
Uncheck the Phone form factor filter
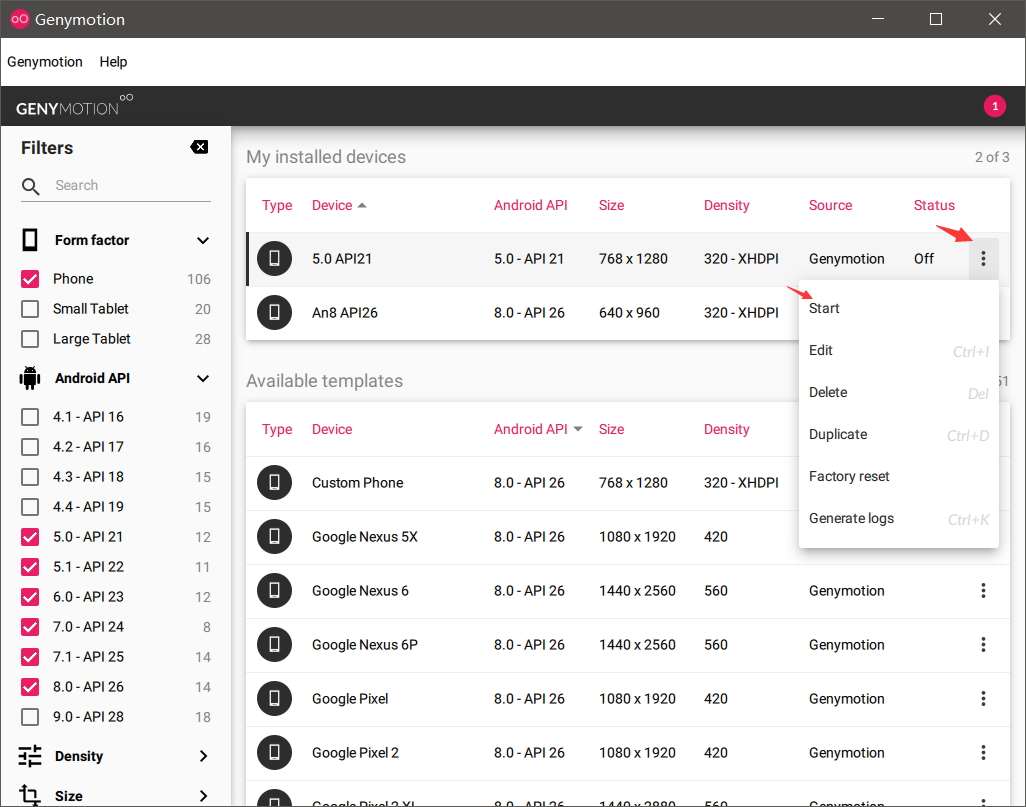[30, 279]
